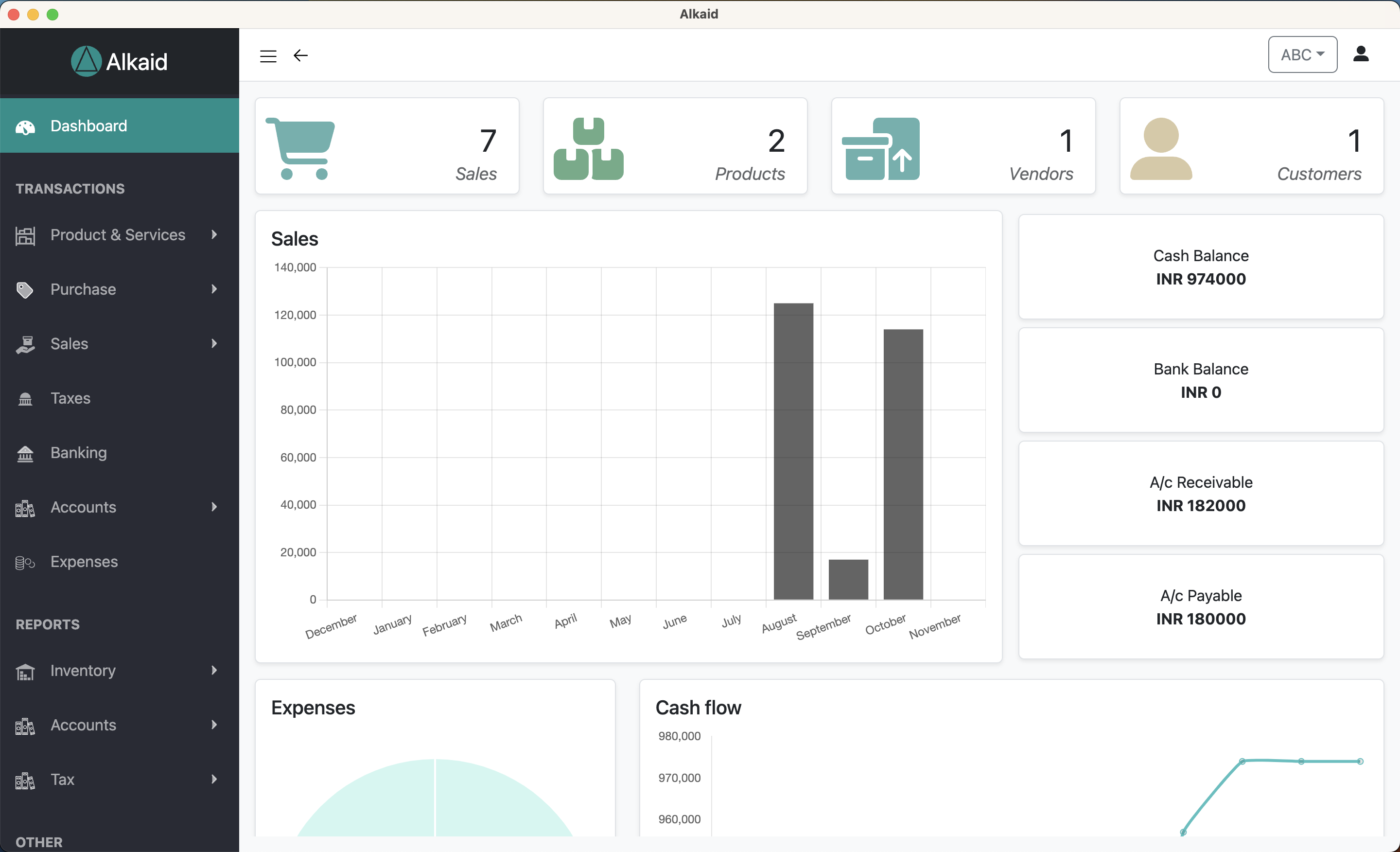Click the October bar in Sales chart
The height and width of the screenshot is (852, 1400).
click(903, 464)
